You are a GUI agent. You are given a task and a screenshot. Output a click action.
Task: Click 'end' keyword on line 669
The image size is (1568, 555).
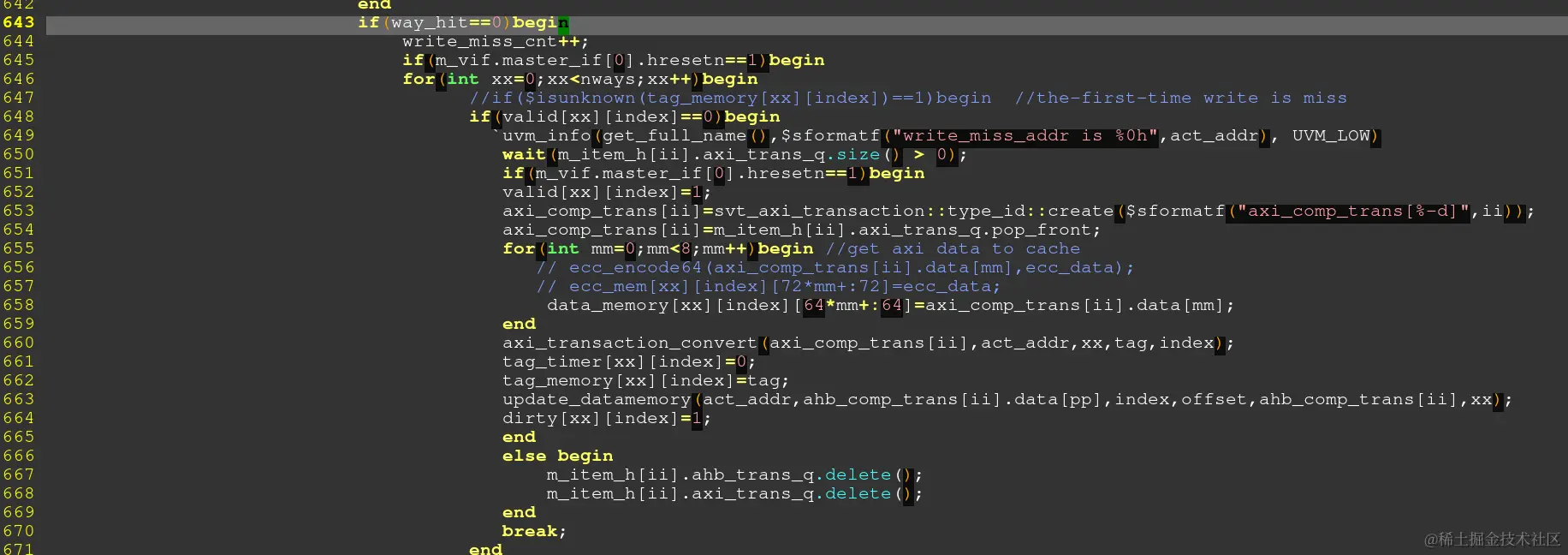tap(520, 512)
